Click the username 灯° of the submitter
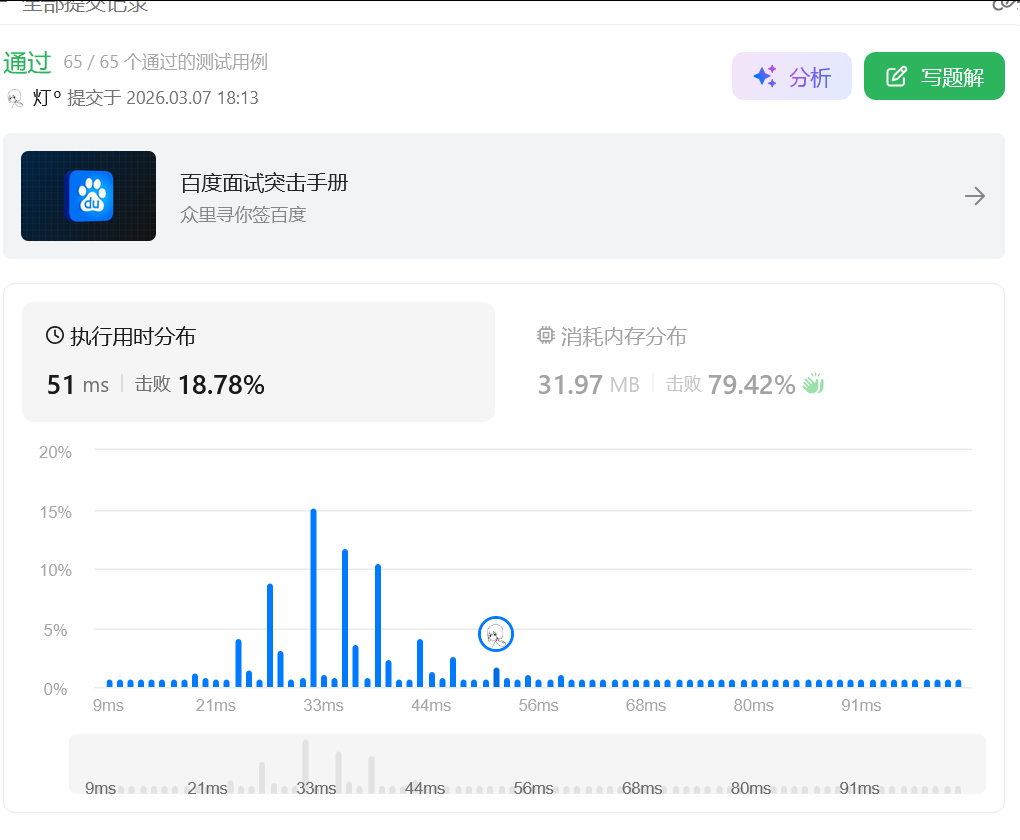The height and width of the screenshot is (840, 1020). pos(47,98)
